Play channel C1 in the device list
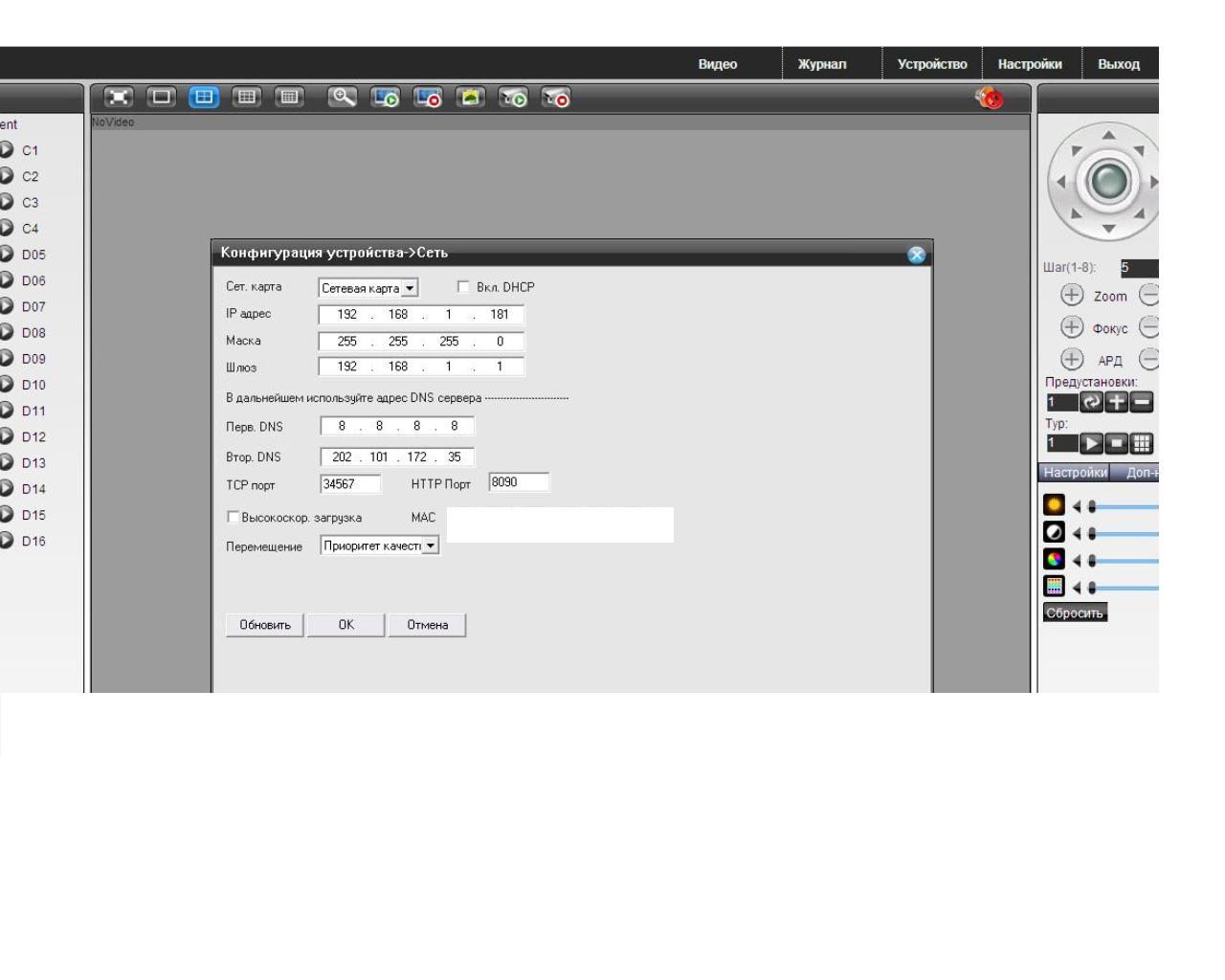Viewport: 1225px width, 980px height. coord(7,150)
